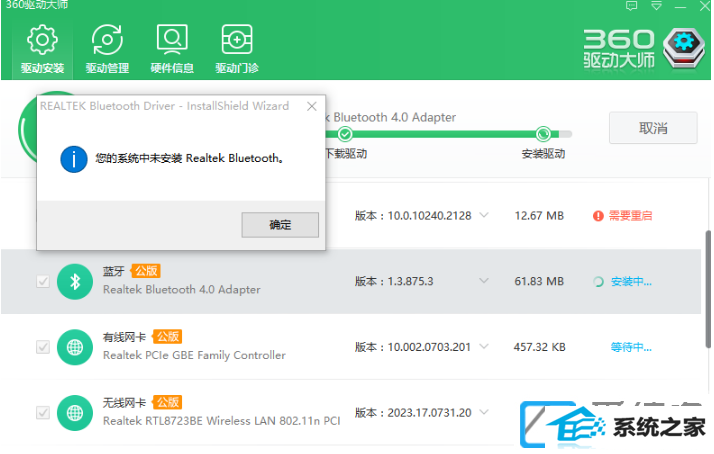Expand version dropdown for 10.002.0703.201

484,347
